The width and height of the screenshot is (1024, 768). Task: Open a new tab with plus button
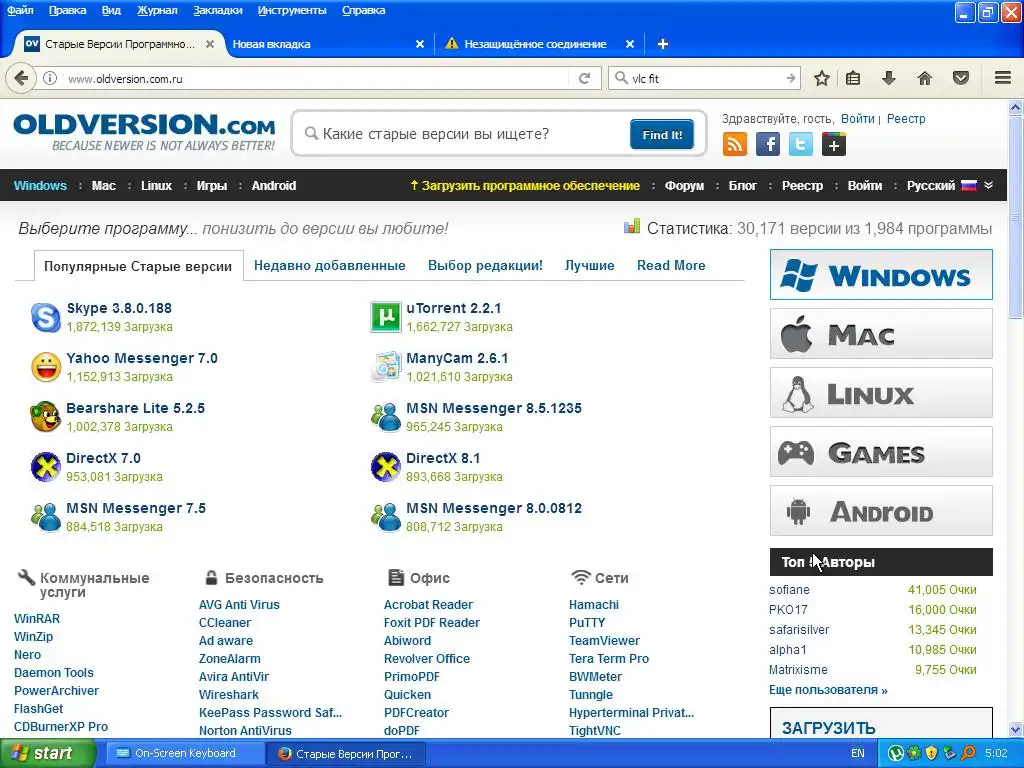click(662, 44)
